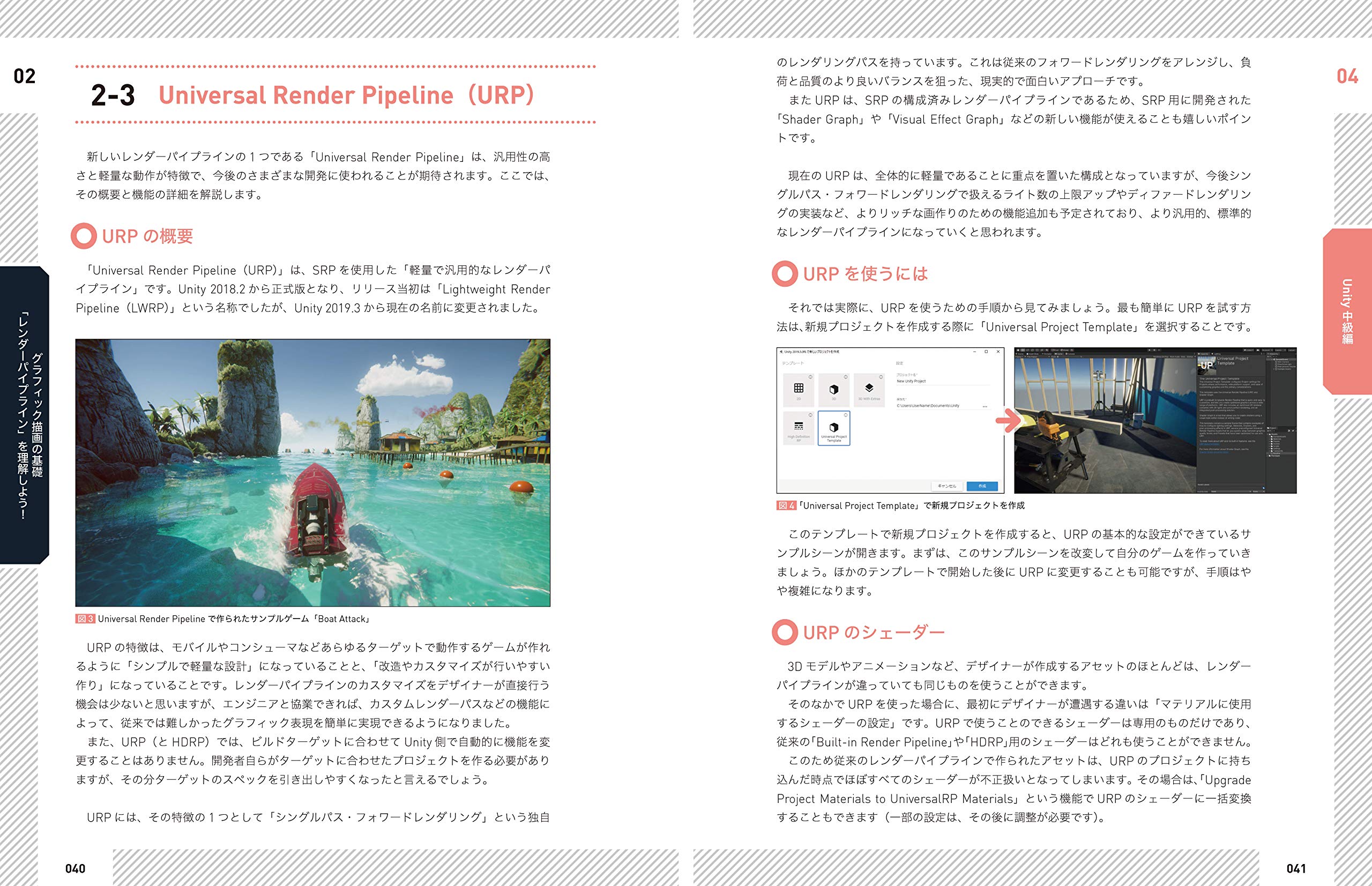This screenshot has width=1372, height=886.
Task: Toggle Maximize On Play in Game view
Action: [1161, 356]
